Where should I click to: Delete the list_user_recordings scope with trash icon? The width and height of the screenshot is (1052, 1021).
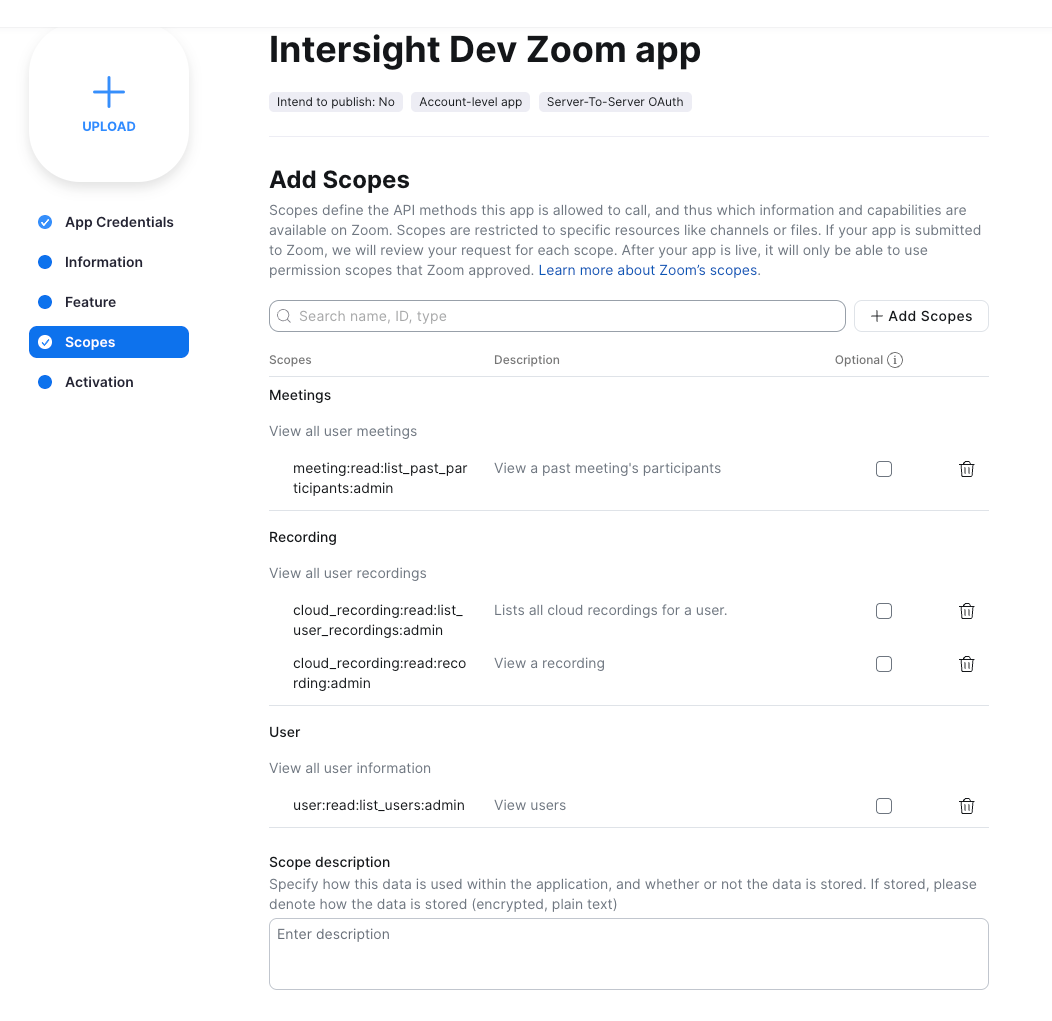click(x=967, y=611)
